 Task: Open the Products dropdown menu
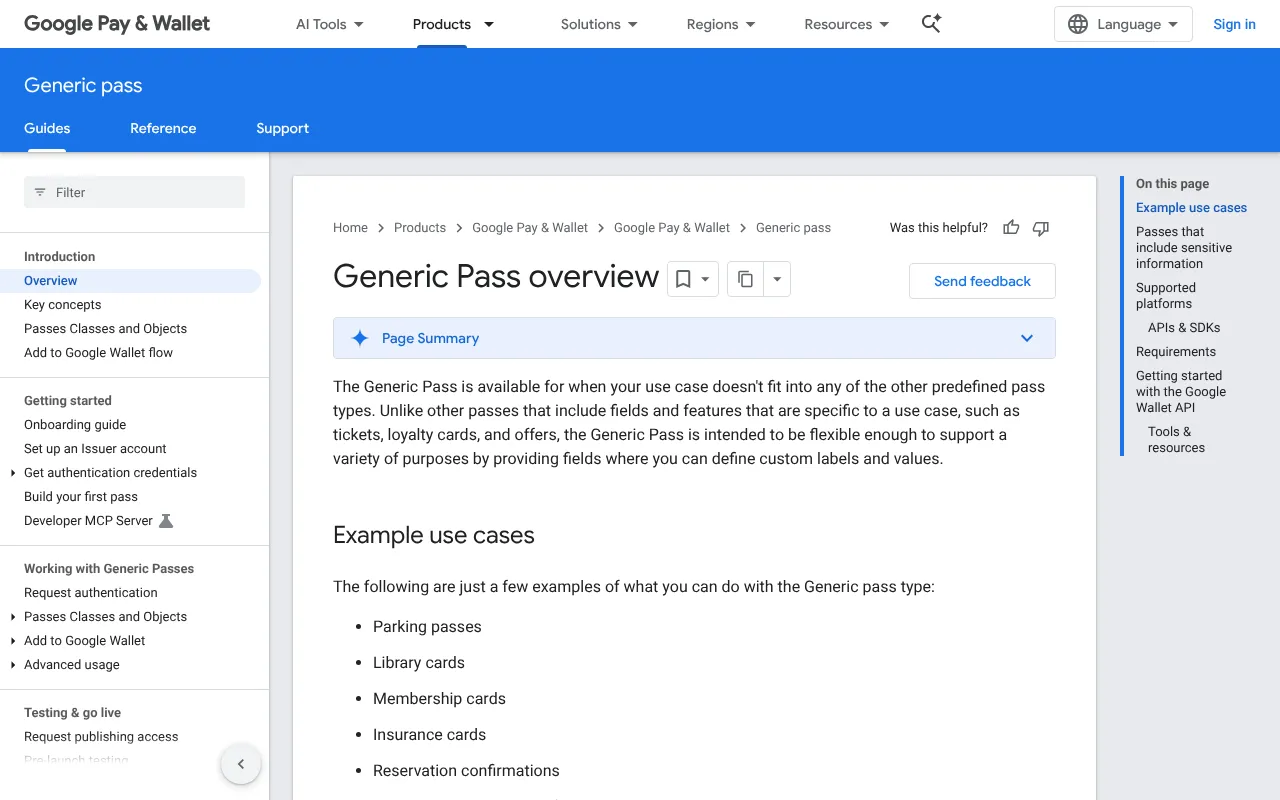(x=454, y=24)
